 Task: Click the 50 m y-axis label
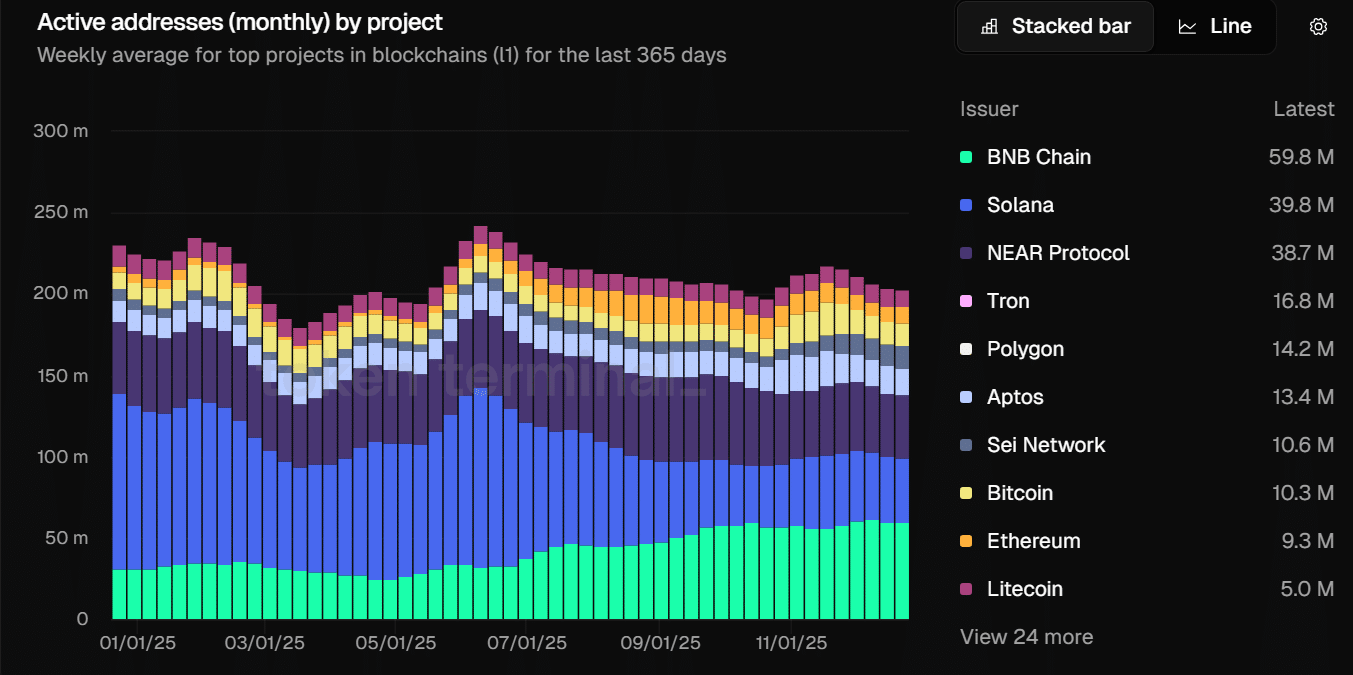(65, 538)
